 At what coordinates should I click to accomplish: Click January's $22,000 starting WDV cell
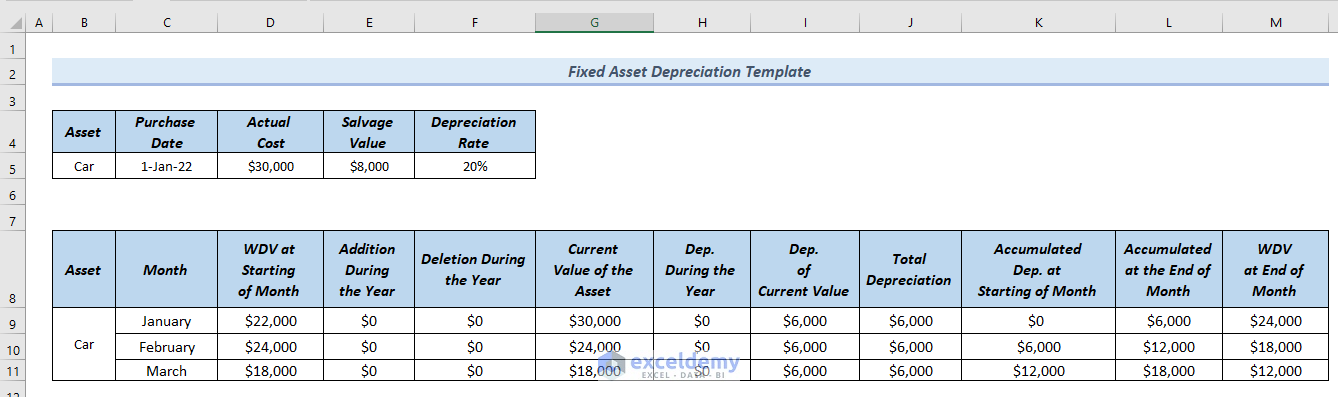270,322
